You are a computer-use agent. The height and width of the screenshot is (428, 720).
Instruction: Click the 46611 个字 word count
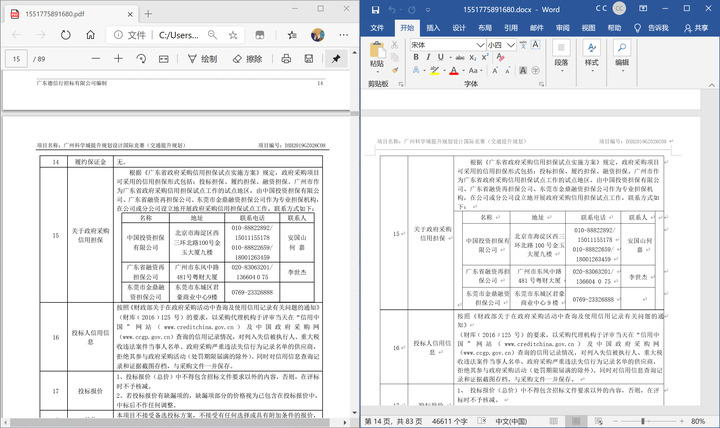pos(450,421)
